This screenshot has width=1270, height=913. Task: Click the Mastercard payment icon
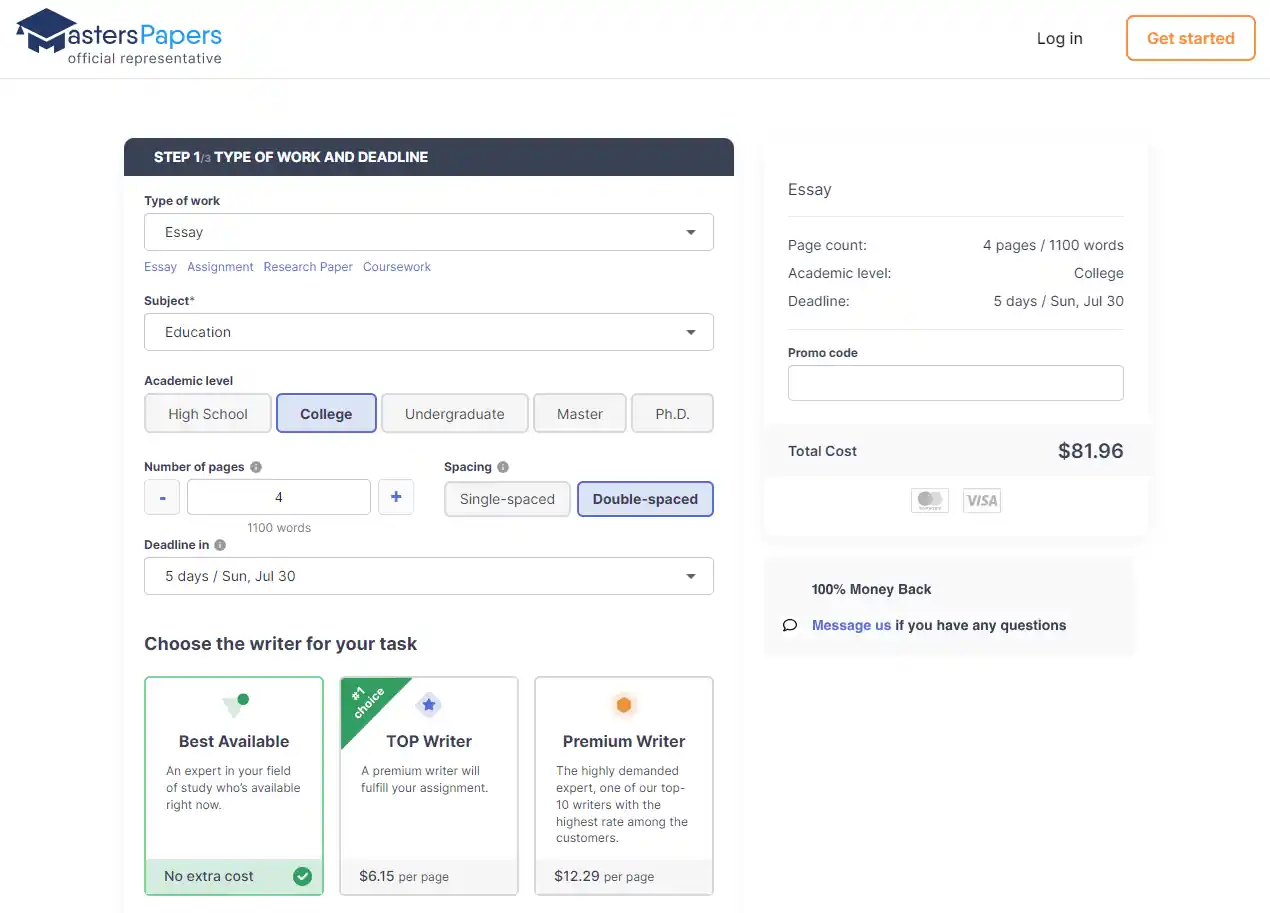click(930, 500)
